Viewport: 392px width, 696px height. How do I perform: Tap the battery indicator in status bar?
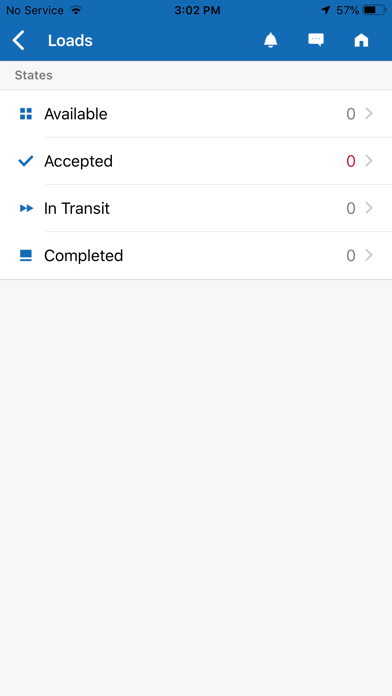374,10
